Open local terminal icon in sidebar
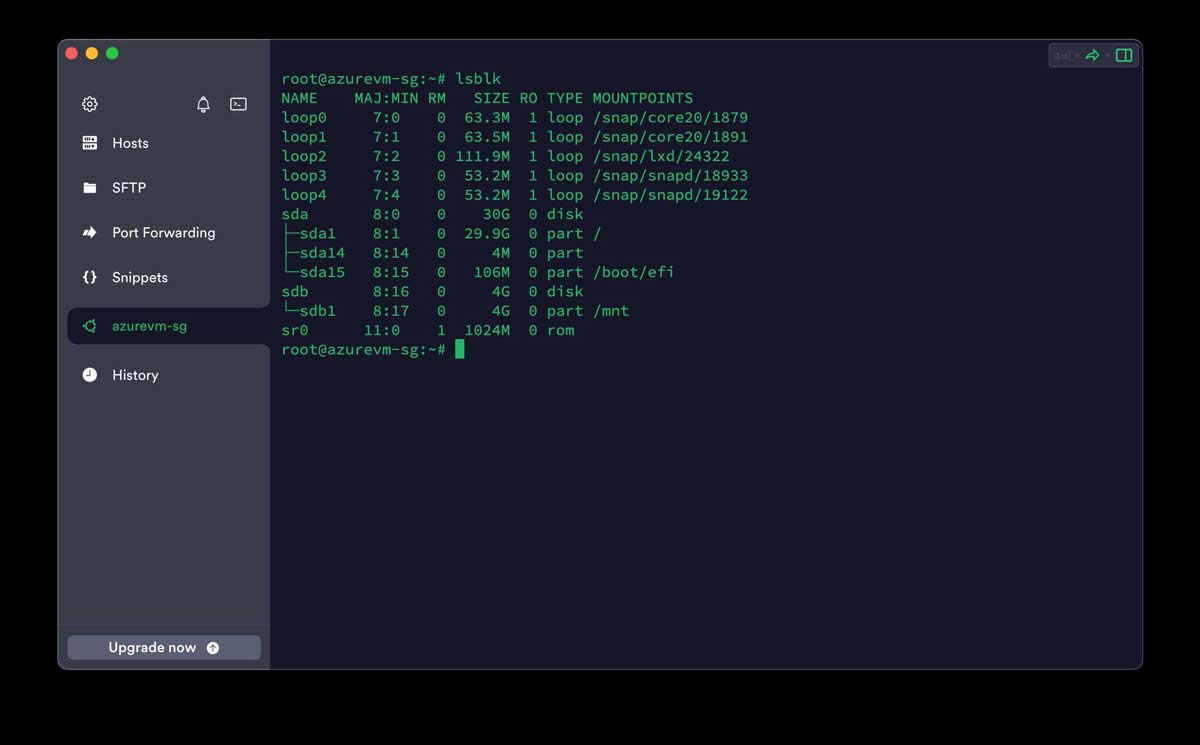Screen dimensions: 1200x745 coord(238,104)
